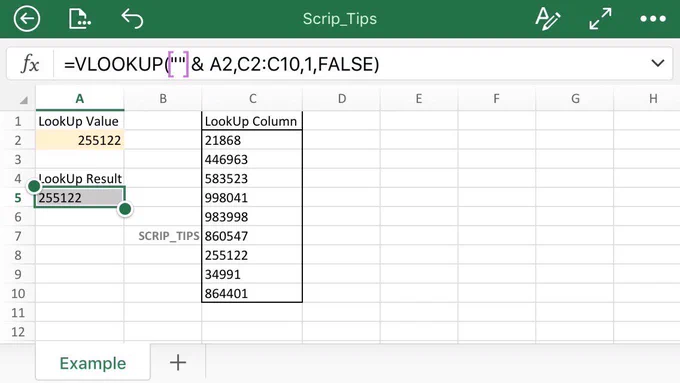Screen dimensions: 680x383
Task: Undo the last action
Action: click(132, 19)
